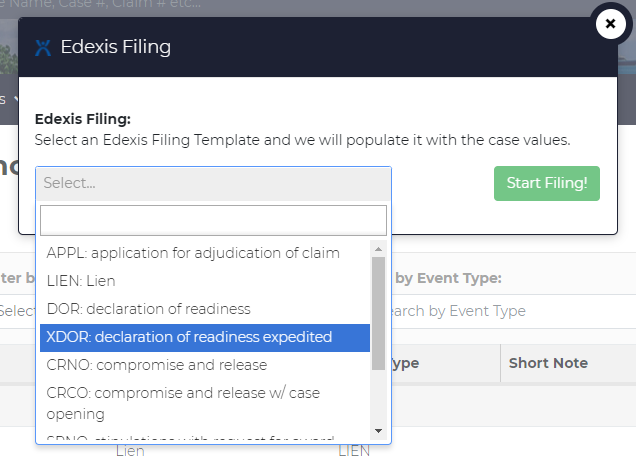636x464 pixels.
Task: Select XDOR: declaration of readiness expedited
Action: point(205,337)
